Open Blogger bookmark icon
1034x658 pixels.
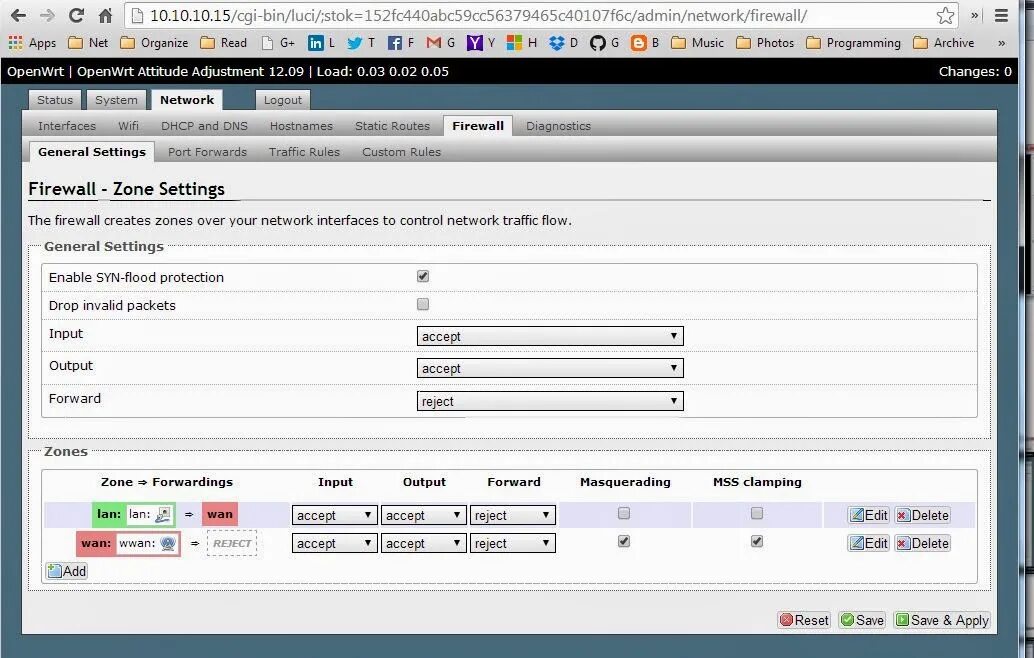click(x=638, y=43)
